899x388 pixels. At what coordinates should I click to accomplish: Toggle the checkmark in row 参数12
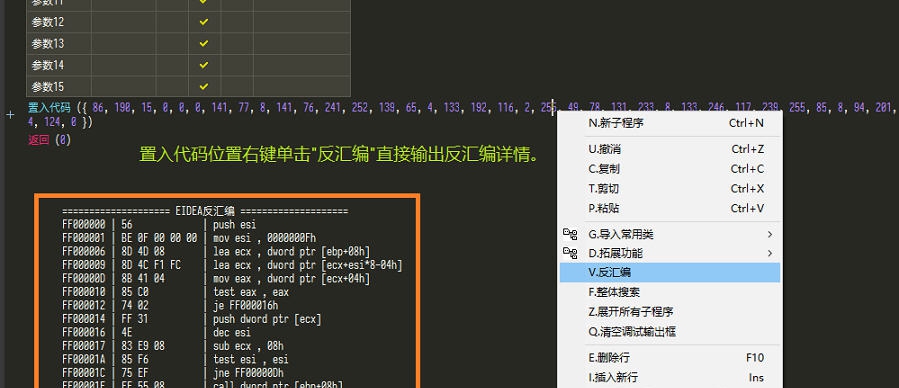click(x=204, y=22)
